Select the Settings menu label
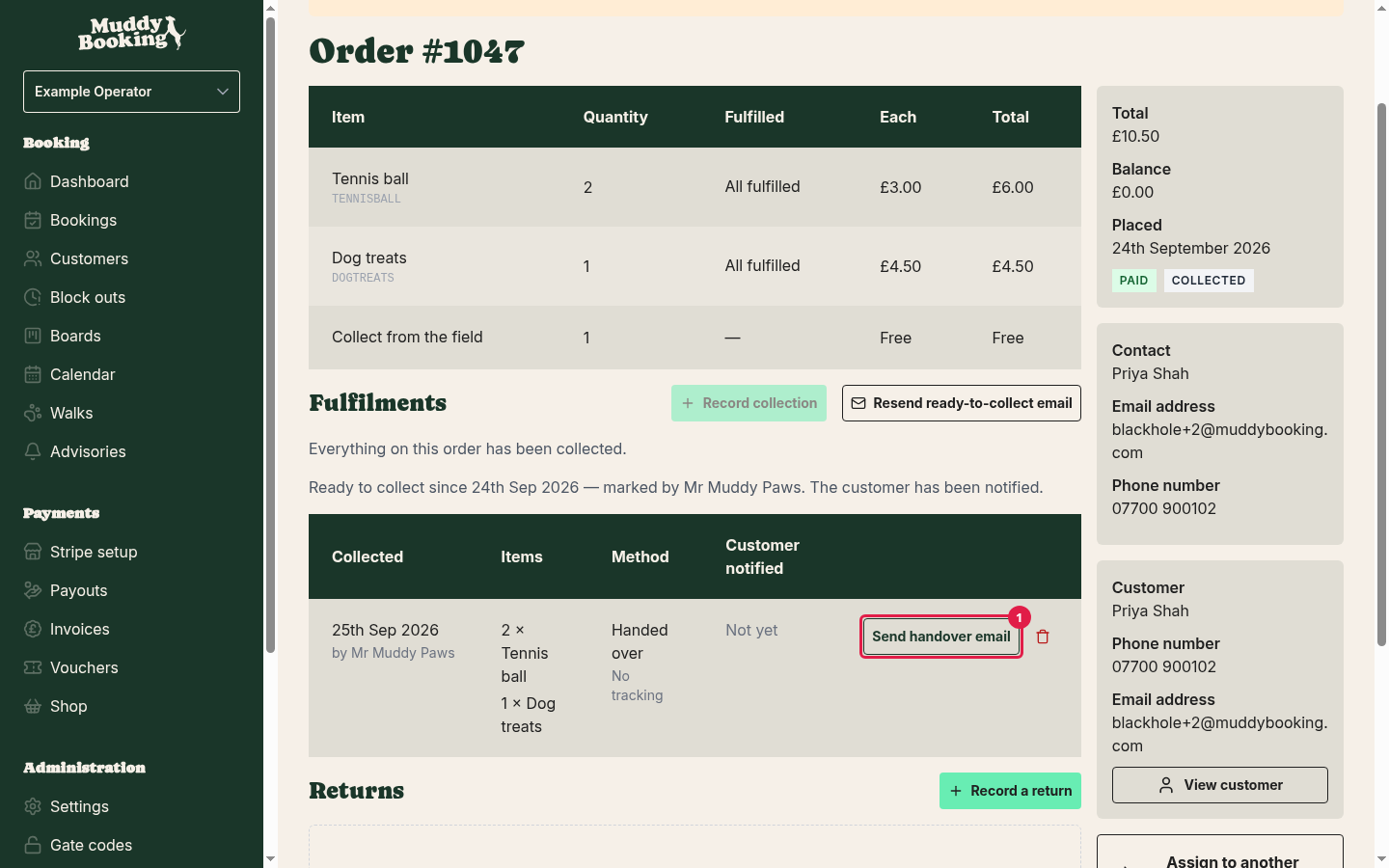Viewport: 1389px width, 868px height. (79, 806)
